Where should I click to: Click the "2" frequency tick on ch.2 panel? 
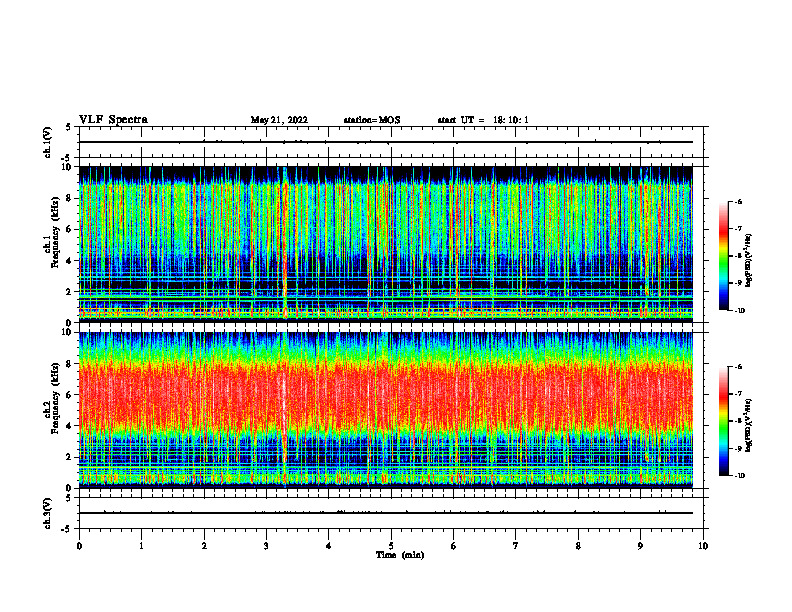pyautogui.click(x=71, y=457)
